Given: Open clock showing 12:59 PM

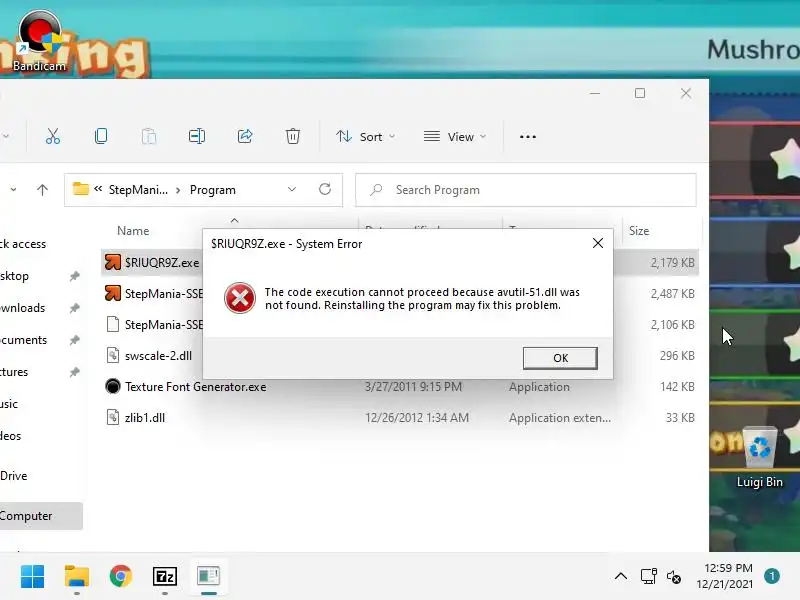Looking at the screenshot, I should 725,576.
